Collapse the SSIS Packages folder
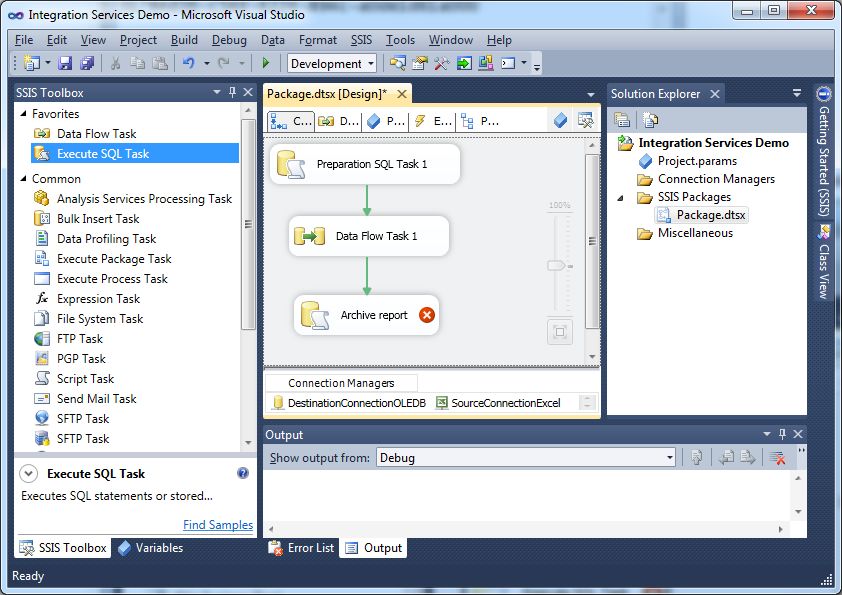The image size is (842, 595). point(621,198)
